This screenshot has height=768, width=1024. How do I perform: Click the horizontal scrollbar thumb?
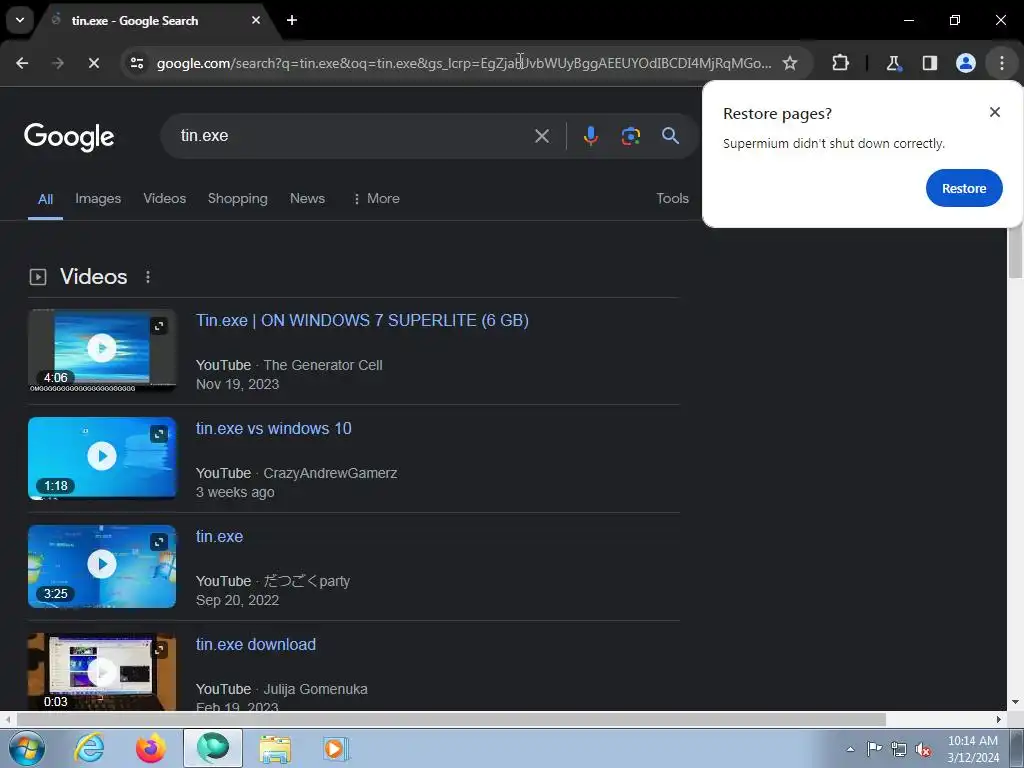click(451, 720)
